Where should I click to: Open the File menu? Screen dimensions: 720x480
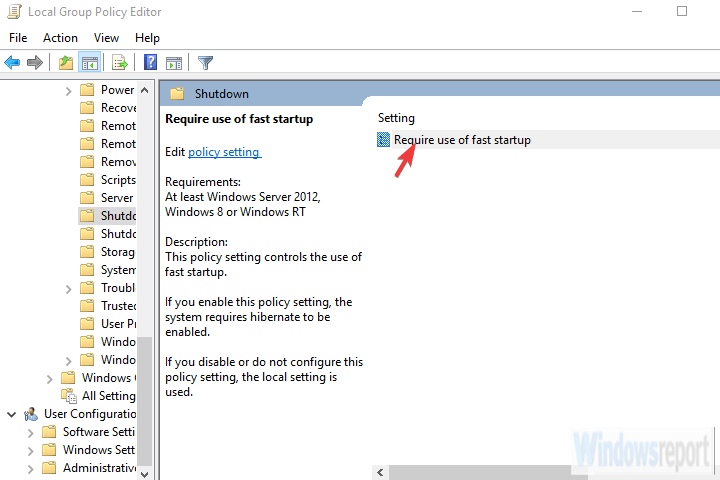(x=18, y=38)
